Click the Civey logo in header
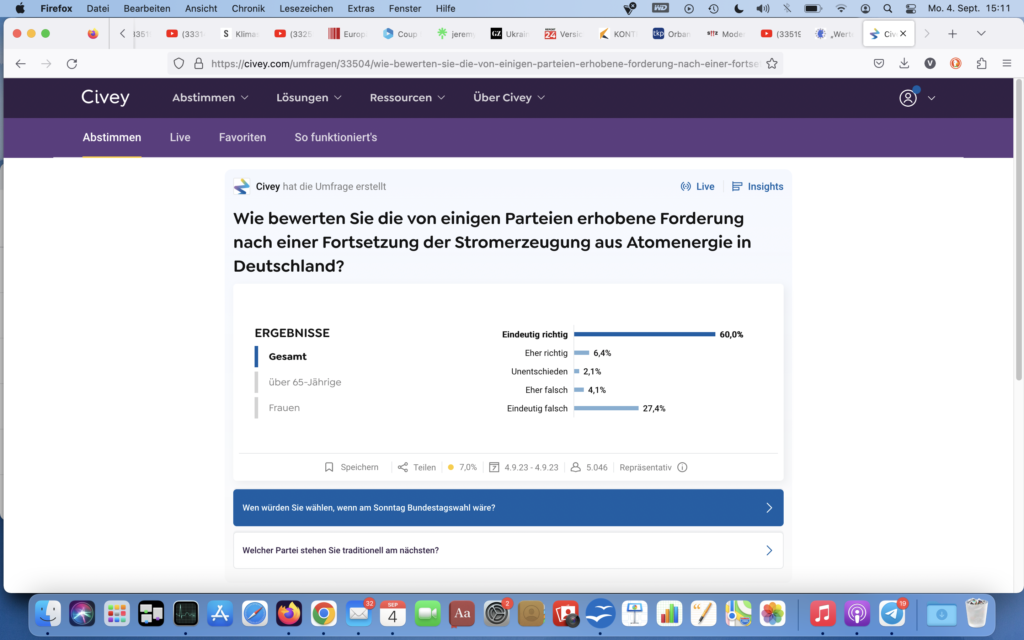Image resolution: width=1024 pixels, height=640 pixels. [105, 98]
